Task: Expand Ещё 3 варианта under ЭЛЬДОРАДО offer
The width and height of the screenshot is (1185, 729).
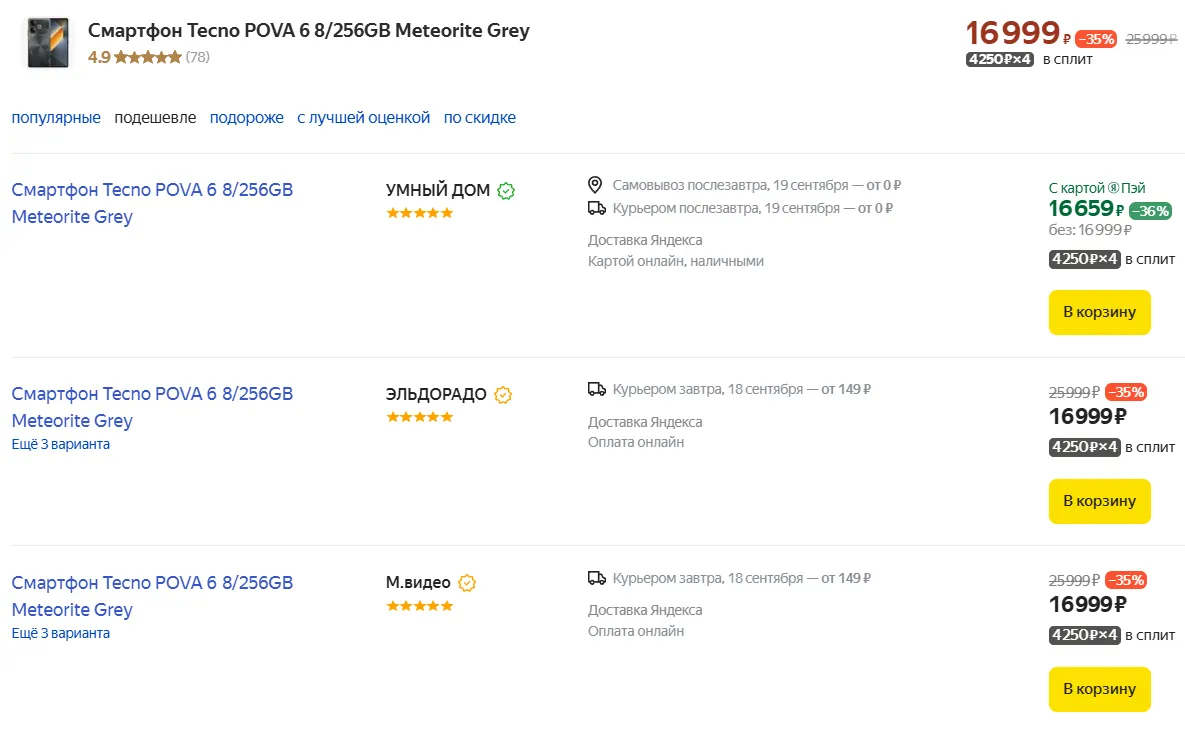Action: tap(61, 444)
